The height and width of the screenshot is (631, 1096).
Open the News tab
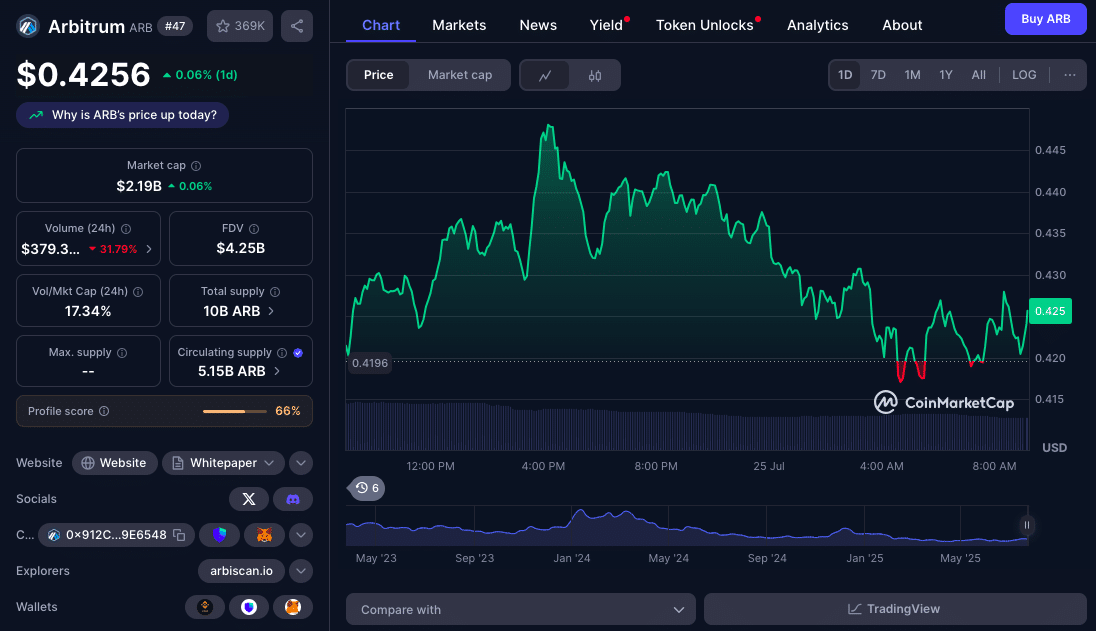tap(538, 25)
